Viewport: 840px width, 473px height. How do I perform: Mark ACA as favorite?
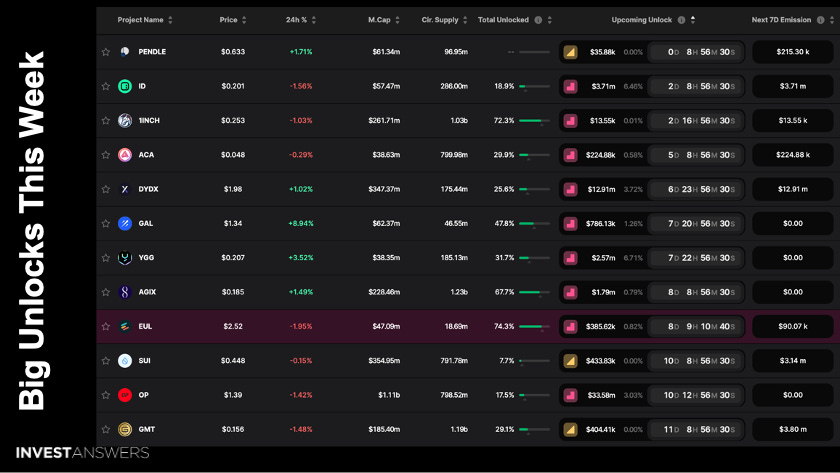[x=106, y=155]
